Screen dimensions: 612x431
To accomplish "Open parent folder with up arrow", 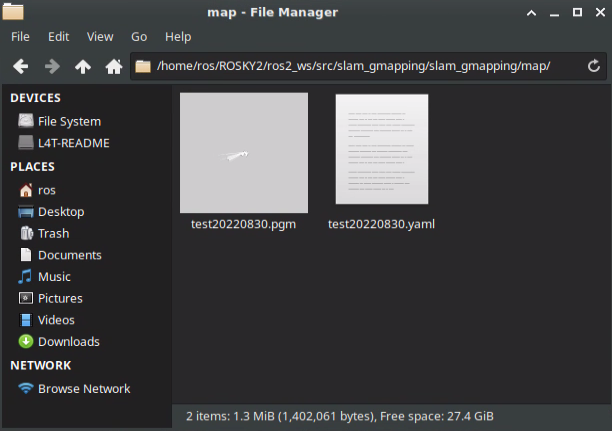I will pyautogui.click(x=83, y=66).
